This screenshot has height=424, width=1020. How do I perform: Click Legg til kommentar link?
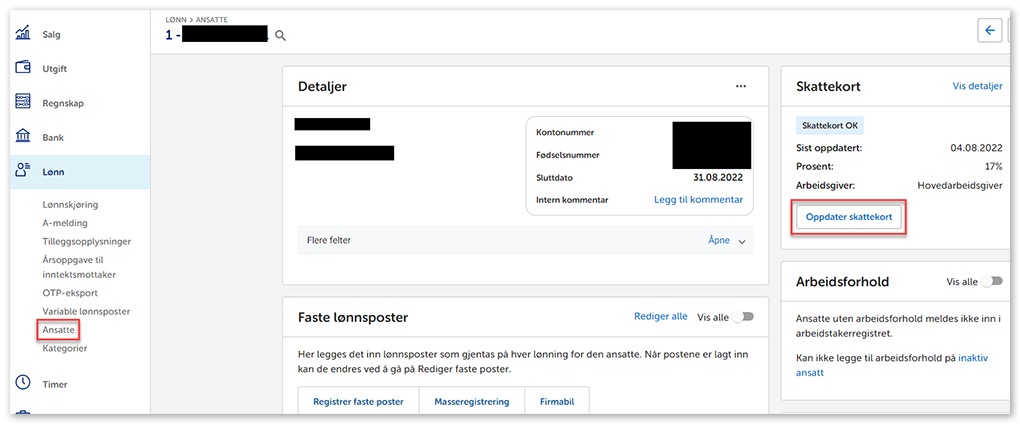pos(698,200)
